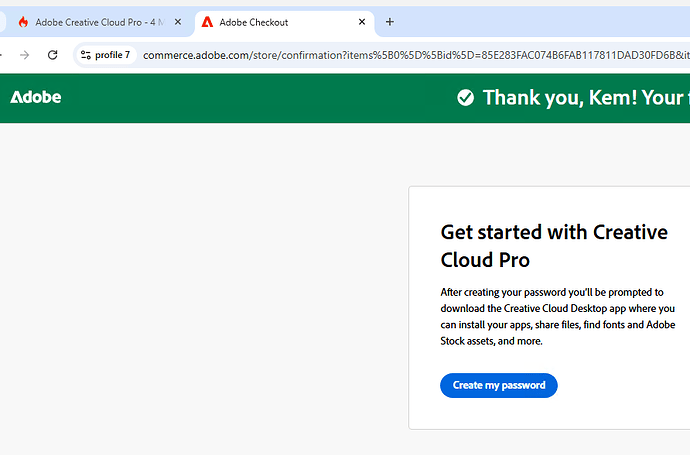Click the white checkmark icon in the green banner
The height and width of the screenshot is (455, 690).
[465, 97]
